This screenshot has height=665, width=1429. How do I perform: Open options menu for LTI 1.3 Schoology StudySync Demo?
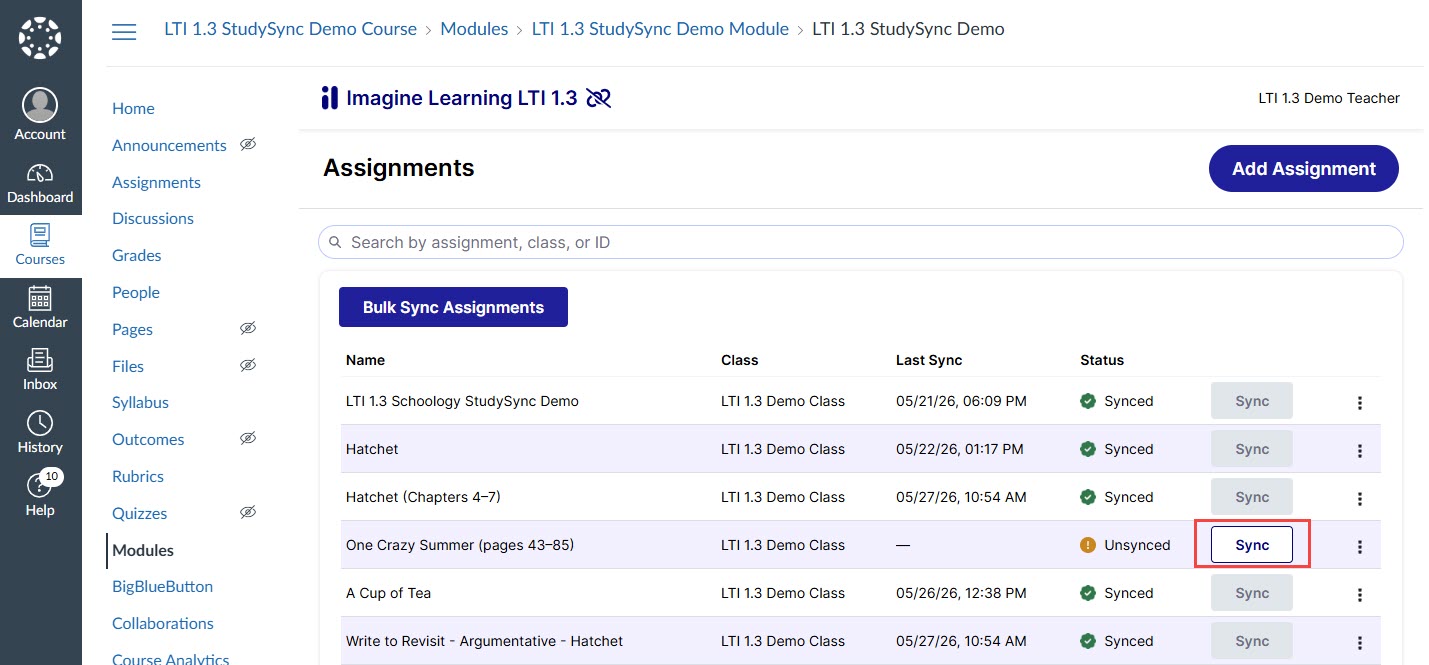point(1359,403)
